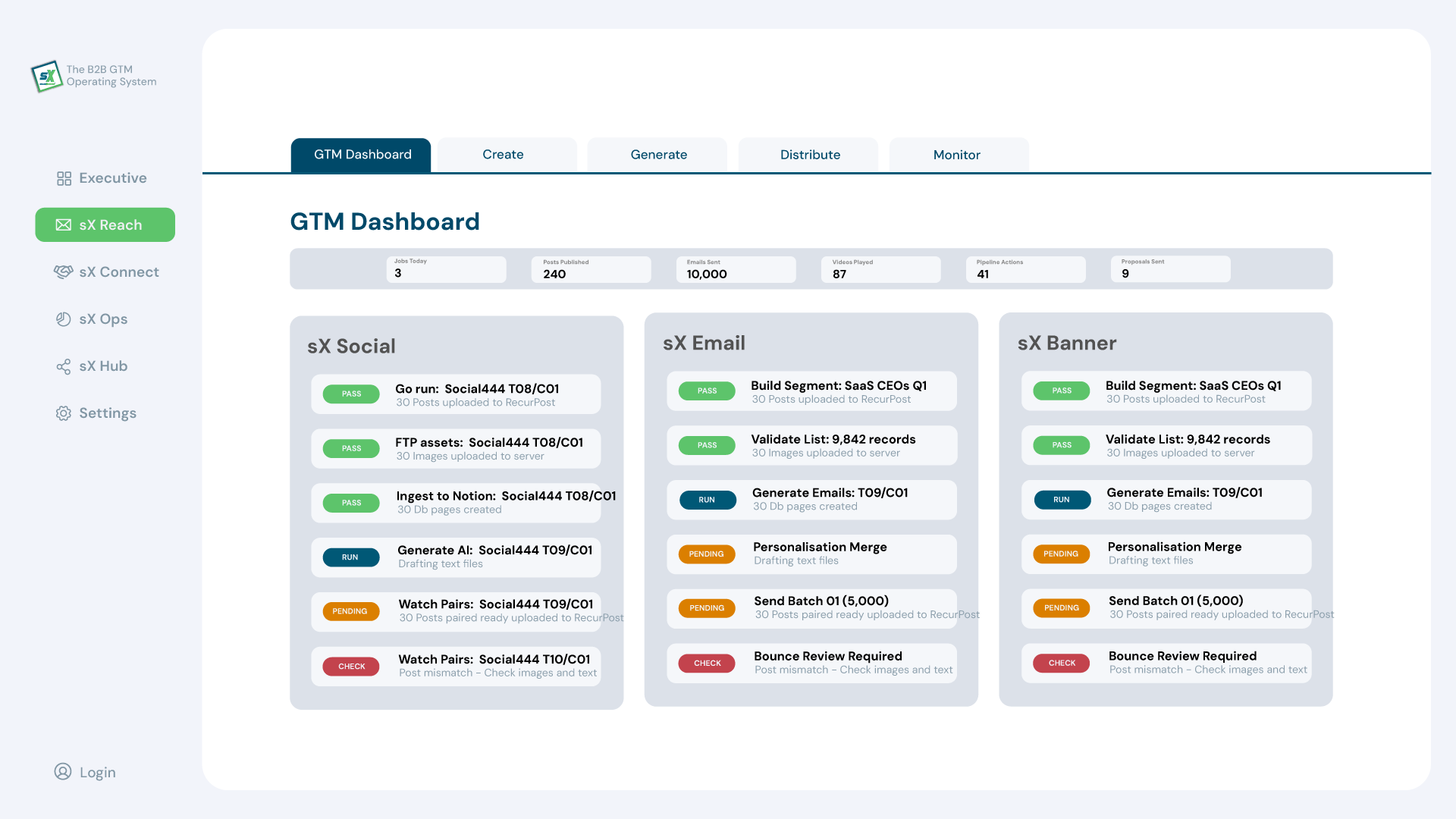Image resolution: width=1456 pixels, height=819 pixels.
Task: Open Settings gear icon
Action: point(64,413)
